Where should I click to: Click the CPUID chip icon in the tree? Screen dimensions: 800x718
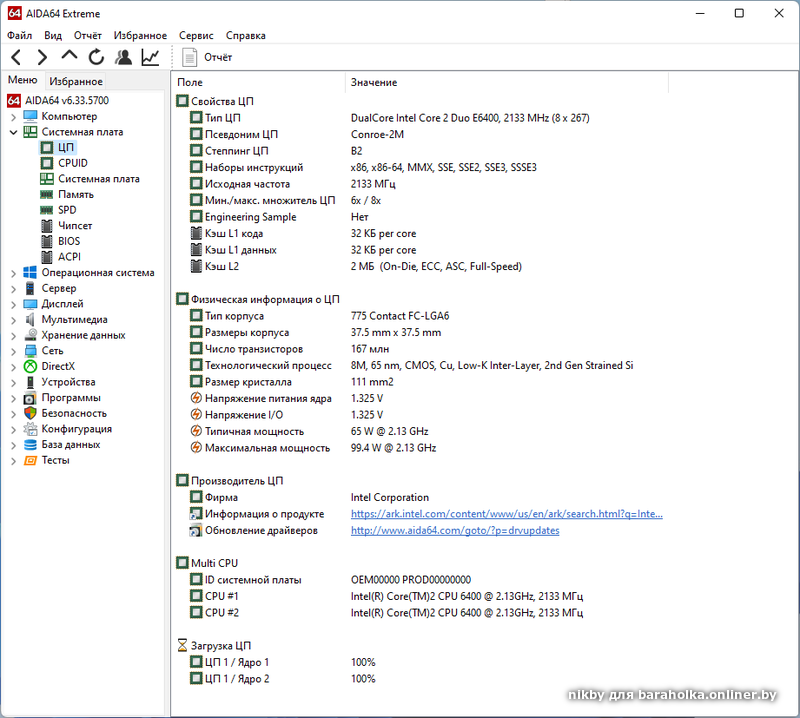(47, 163)
